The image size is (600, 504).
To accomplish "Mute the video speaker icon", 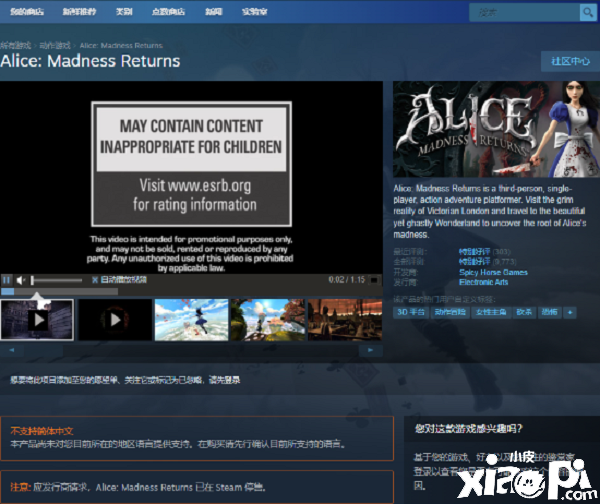I will click(x=20, y=281).
